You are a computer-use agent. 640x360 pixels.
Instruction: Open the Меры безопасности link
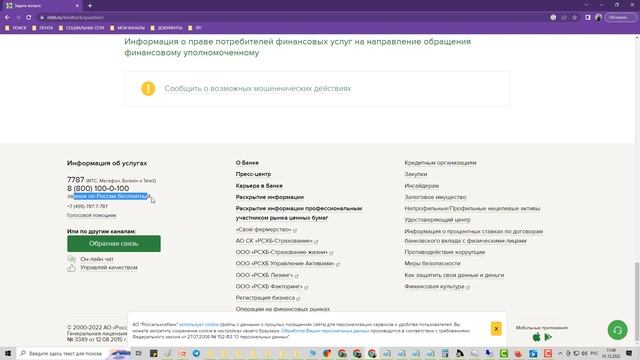point(432,264)
